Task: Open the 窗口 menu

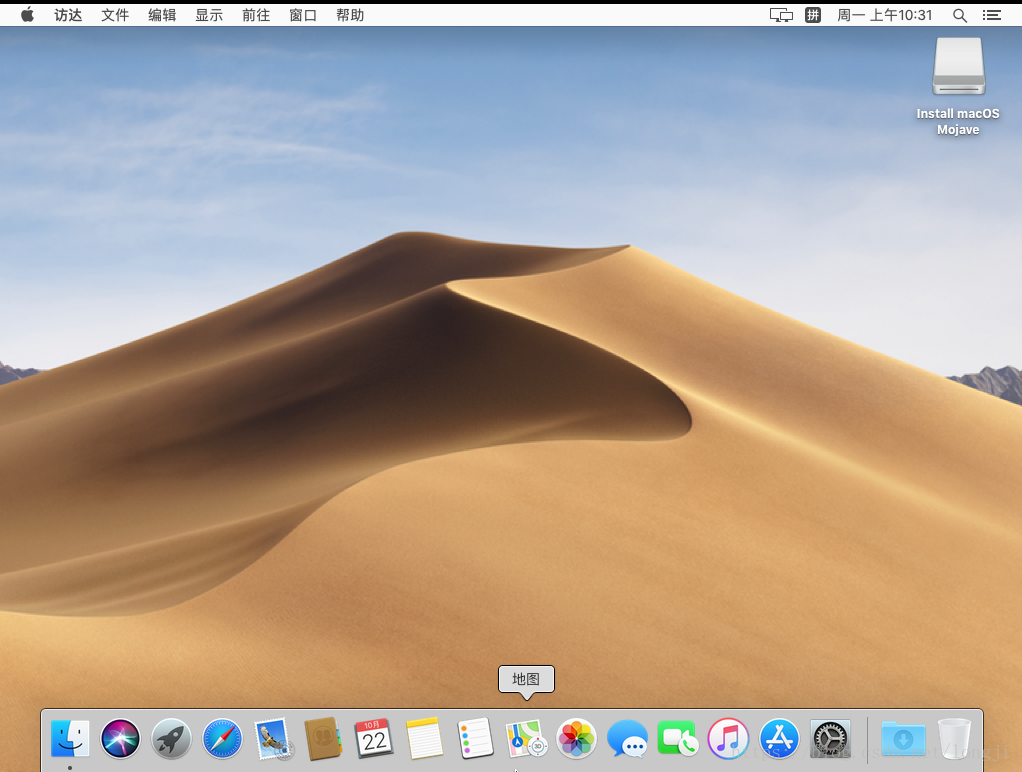Action: pyautogui.click(x=302, y=15)
